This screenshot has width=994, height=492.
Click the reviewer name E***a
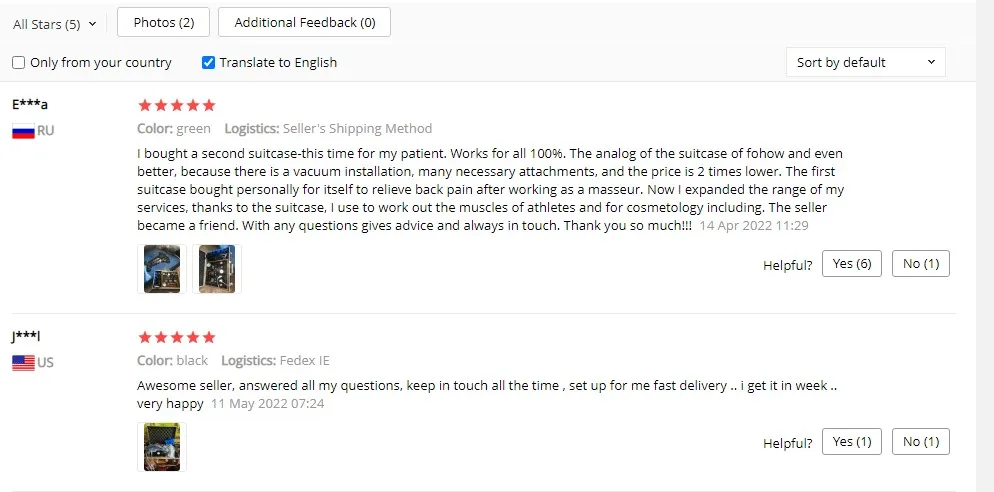[30, 105]
